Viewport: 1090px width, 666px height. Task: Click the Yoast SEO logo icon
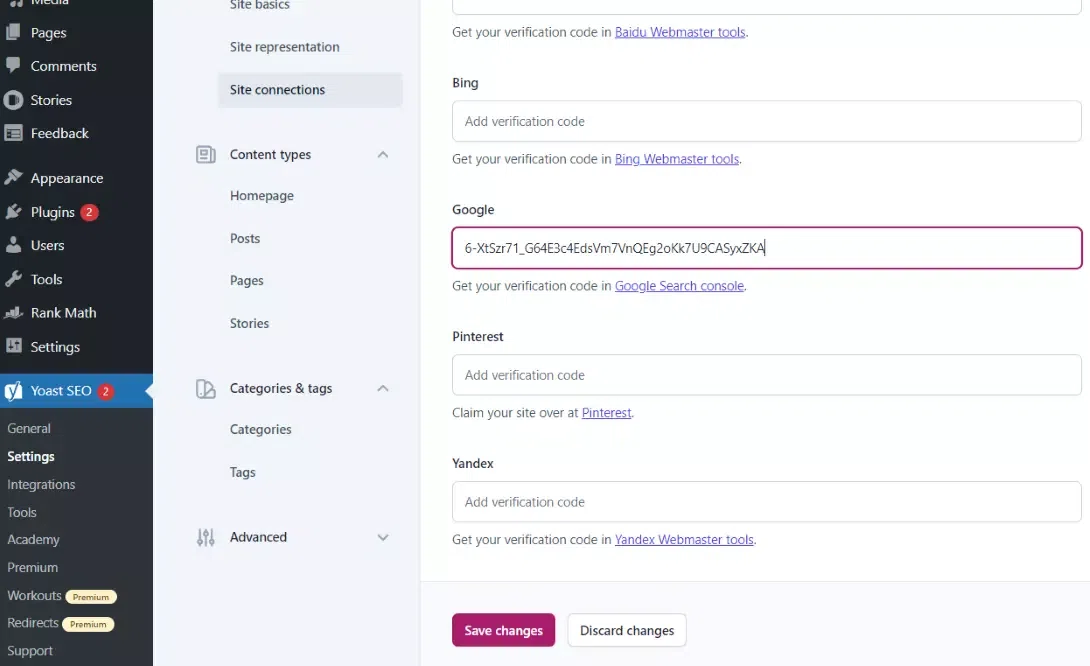pyautogui.click(x=13, y=391)
